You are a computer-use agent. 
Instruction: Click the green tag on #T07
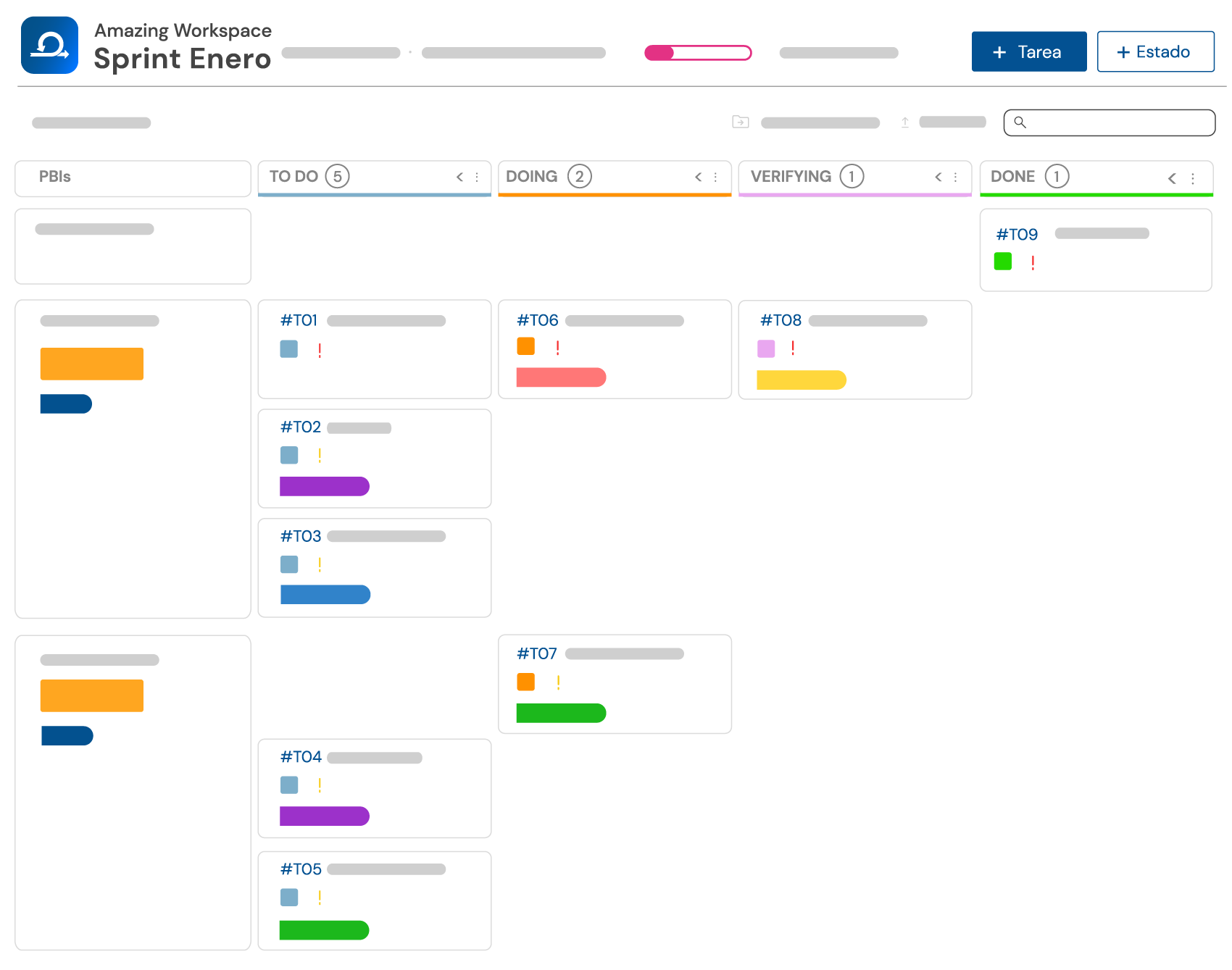tap(561, 713)
